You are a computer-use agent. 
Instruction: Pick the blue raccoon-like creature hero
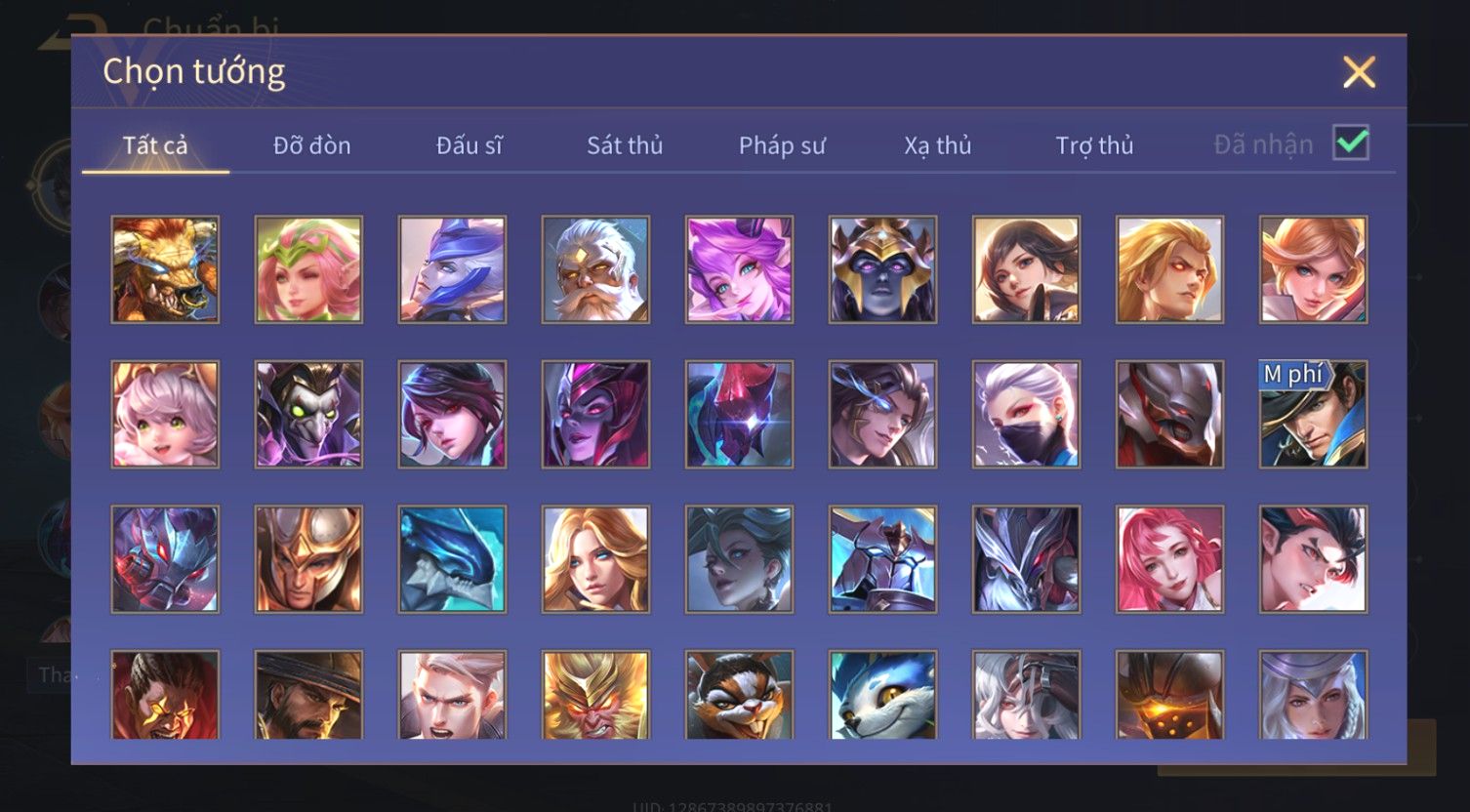pos(882,694)
